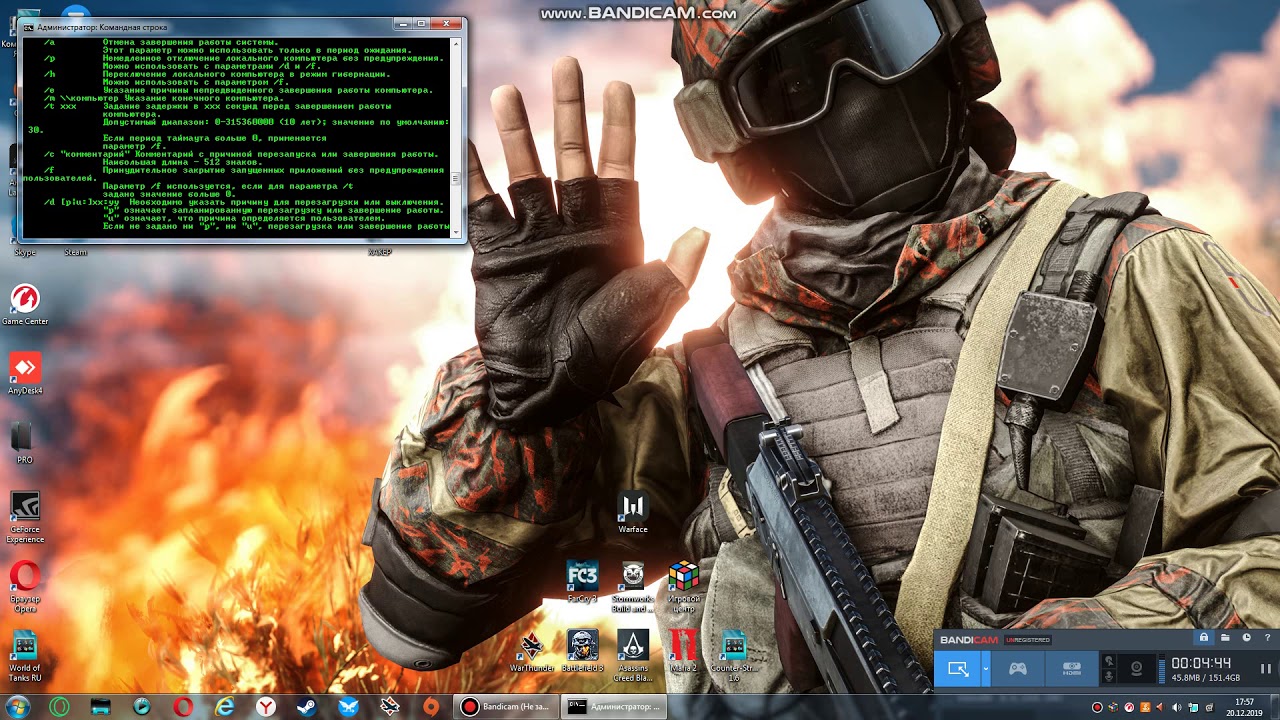Open Bandicam webcam overlay settings
1280x720 pixels.
(1136, 669)
